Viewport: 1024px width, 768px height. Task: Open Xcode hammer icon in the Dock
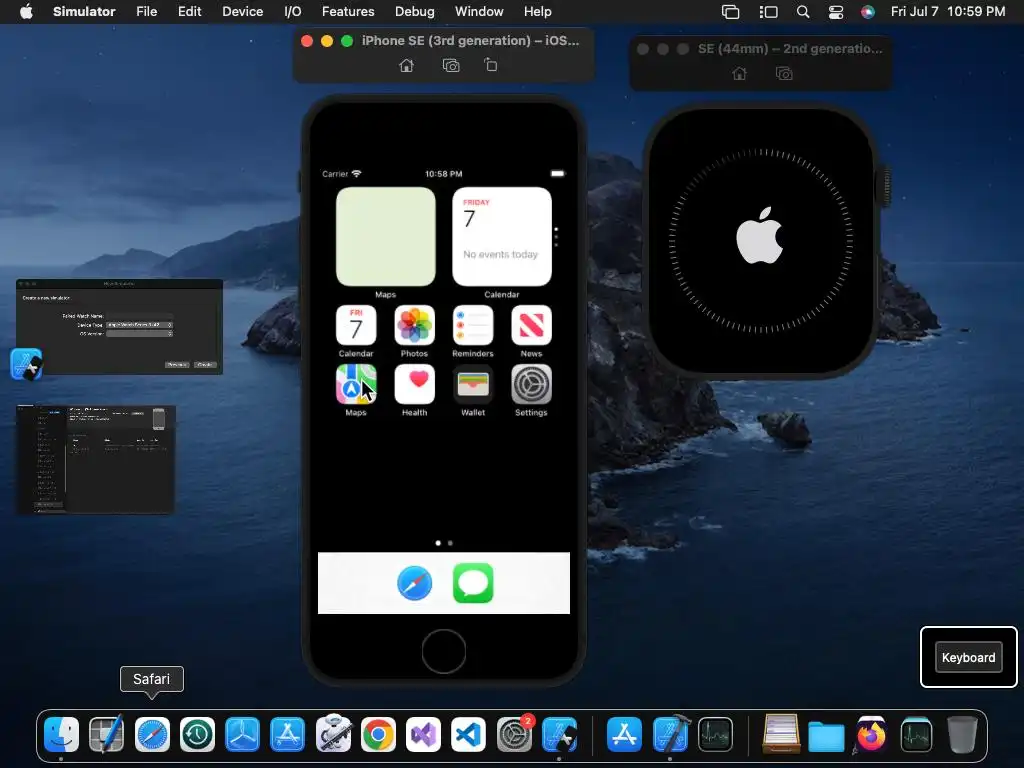(671, 733)
